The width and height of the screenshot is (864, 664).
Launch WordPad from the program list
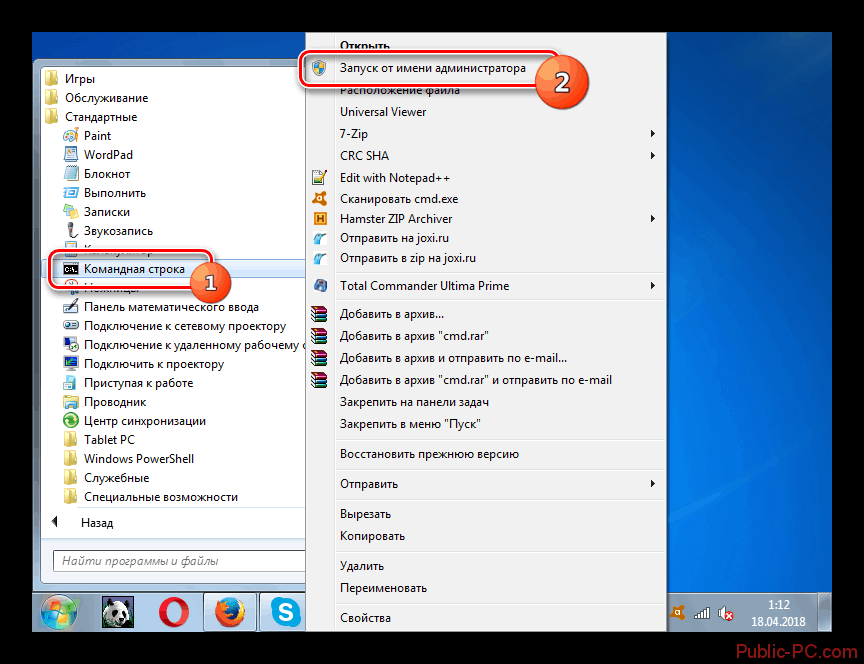tap(108, 155)
